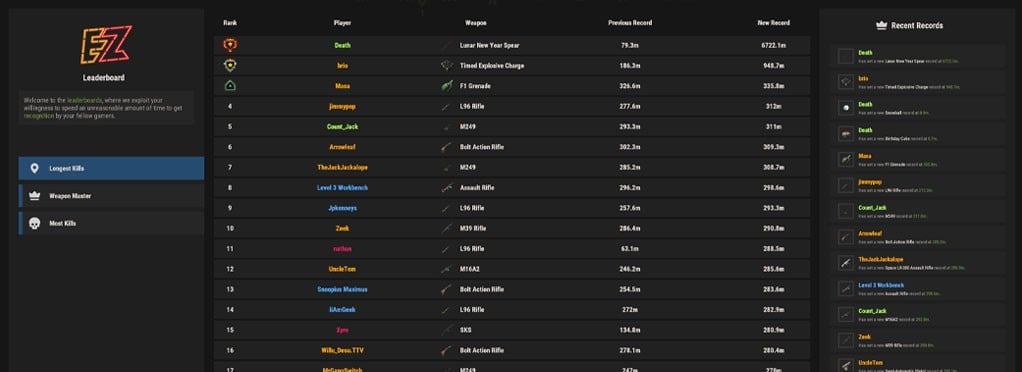Viewport: 1022px width, 372px height.
Task: Click the EZ logo in the sidebar
Action: click(x=106, y=45)
